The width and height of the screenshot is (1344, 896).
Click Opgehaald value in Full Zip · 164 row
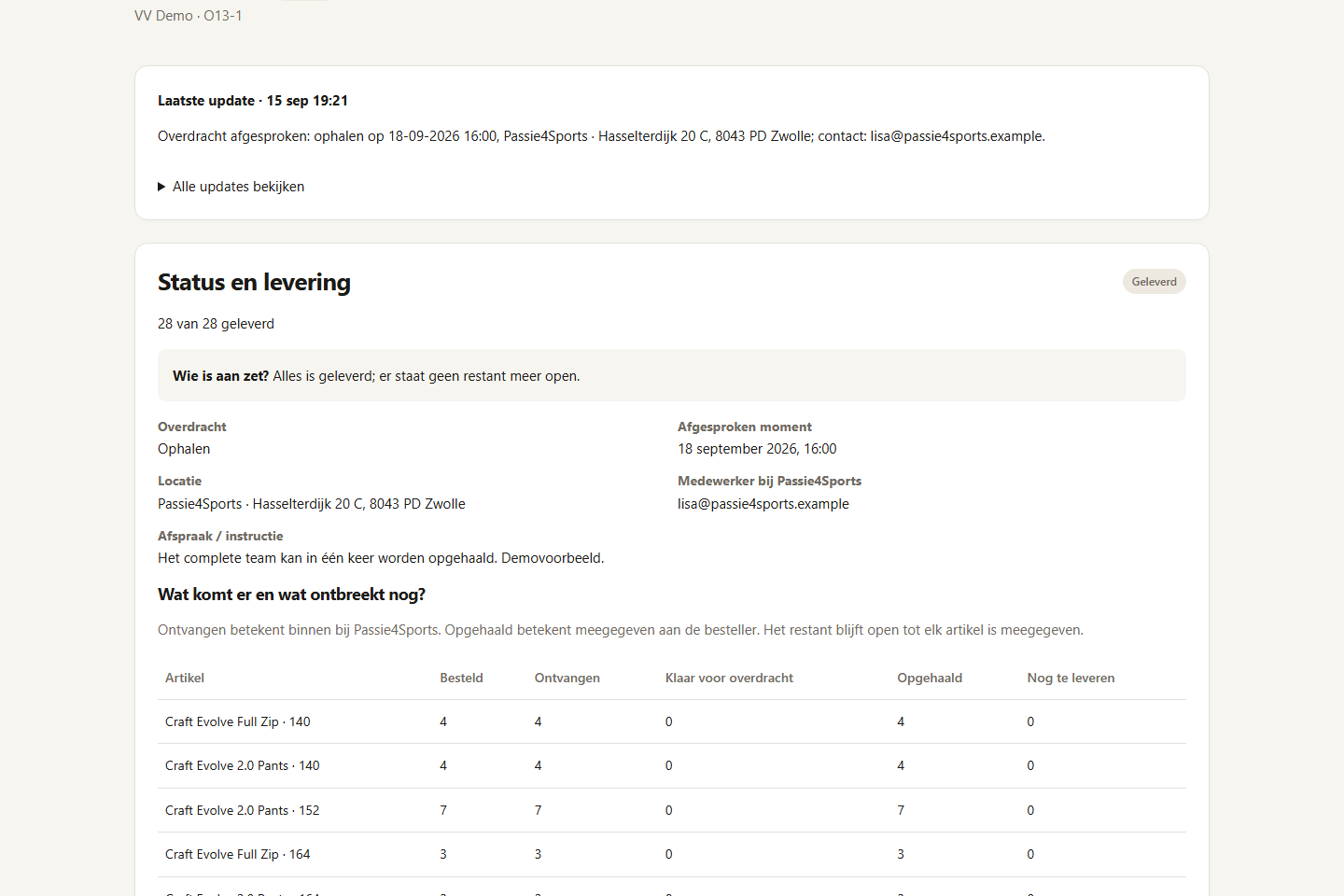[x=901, y=854]
